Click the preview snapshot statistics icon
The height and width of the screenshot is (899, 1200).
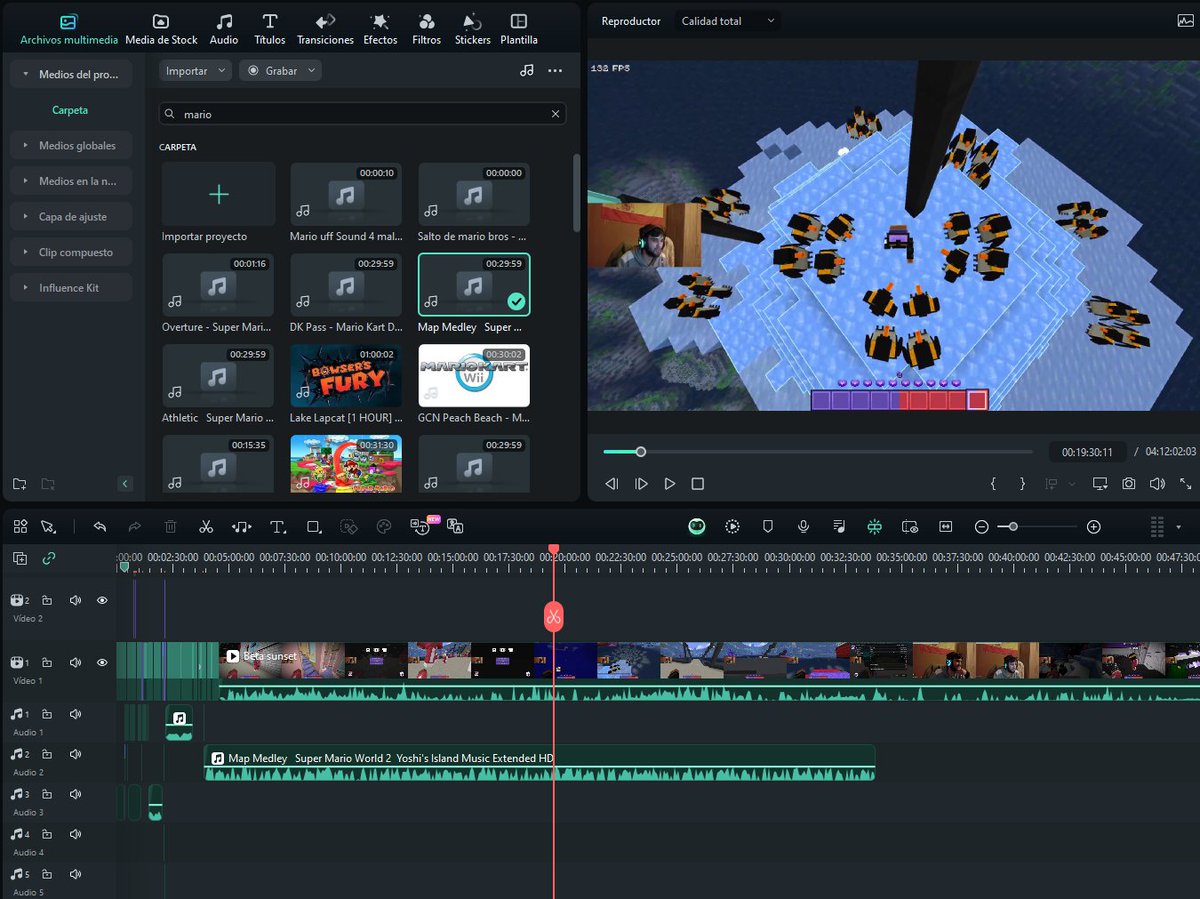1185,20
